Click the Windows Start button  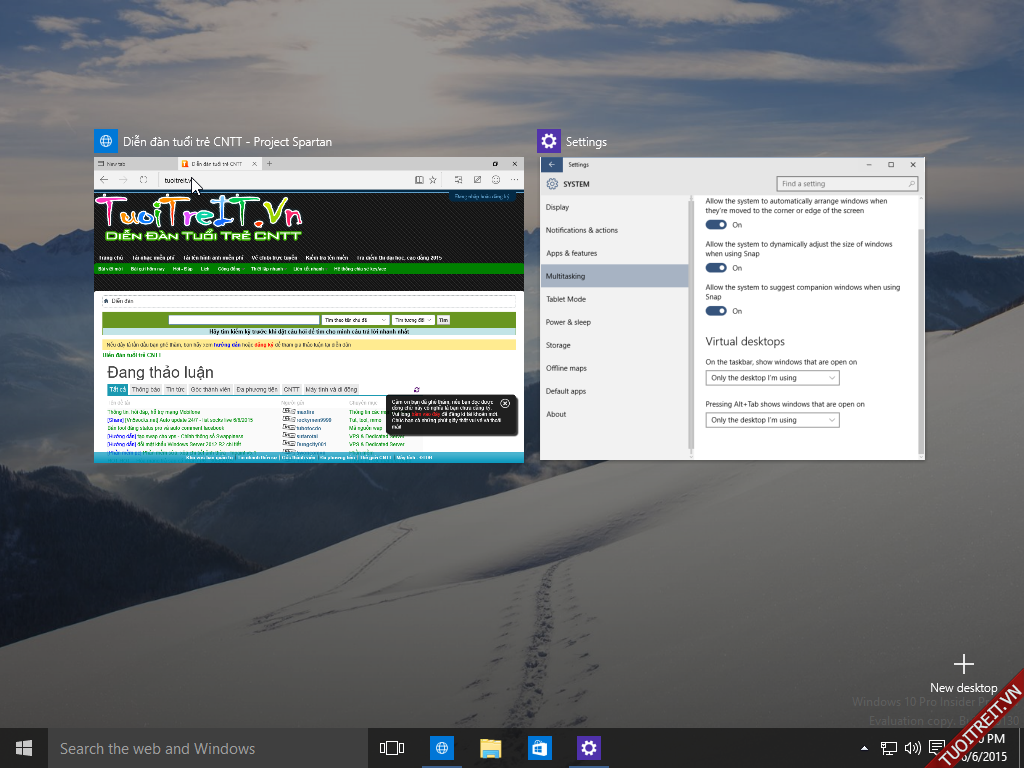23,748
